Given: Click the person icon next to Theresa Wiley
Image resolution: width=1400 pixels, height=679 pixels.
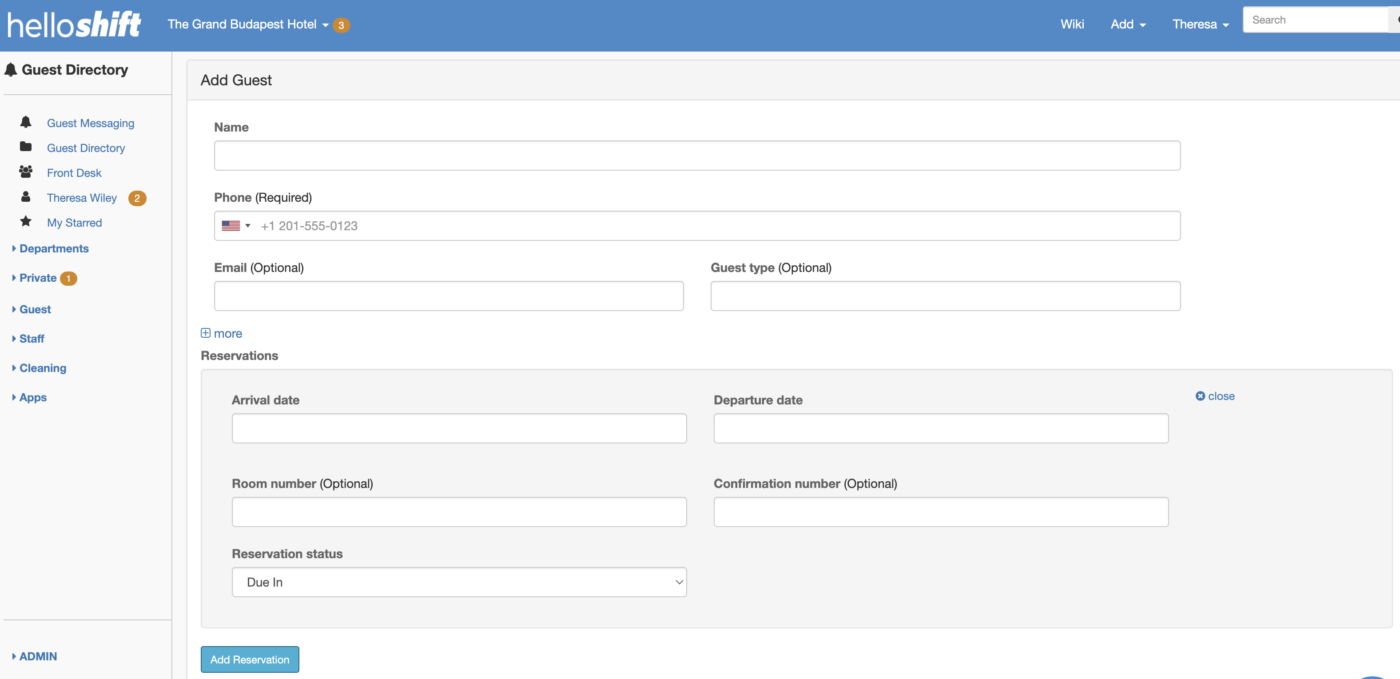Looking at the screenshot, I should [x=26, y=197].
